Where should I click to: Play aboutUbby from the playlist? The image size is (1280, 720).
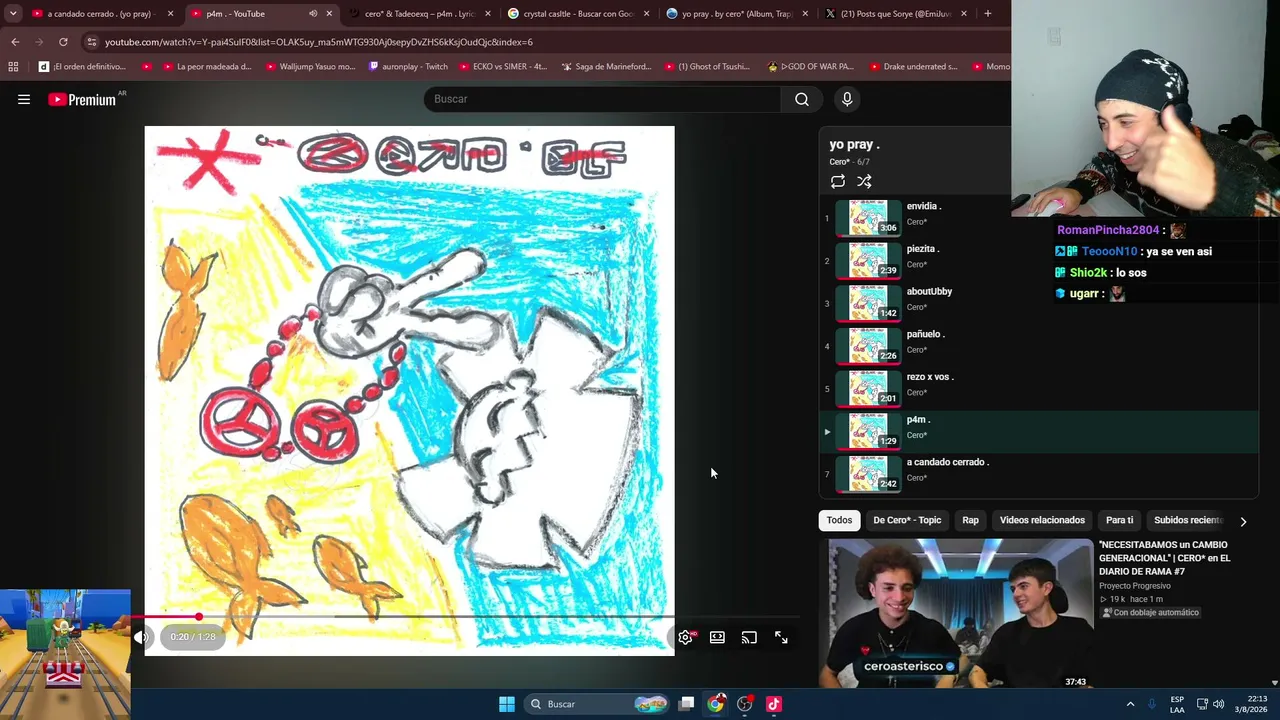point(1038,304)
